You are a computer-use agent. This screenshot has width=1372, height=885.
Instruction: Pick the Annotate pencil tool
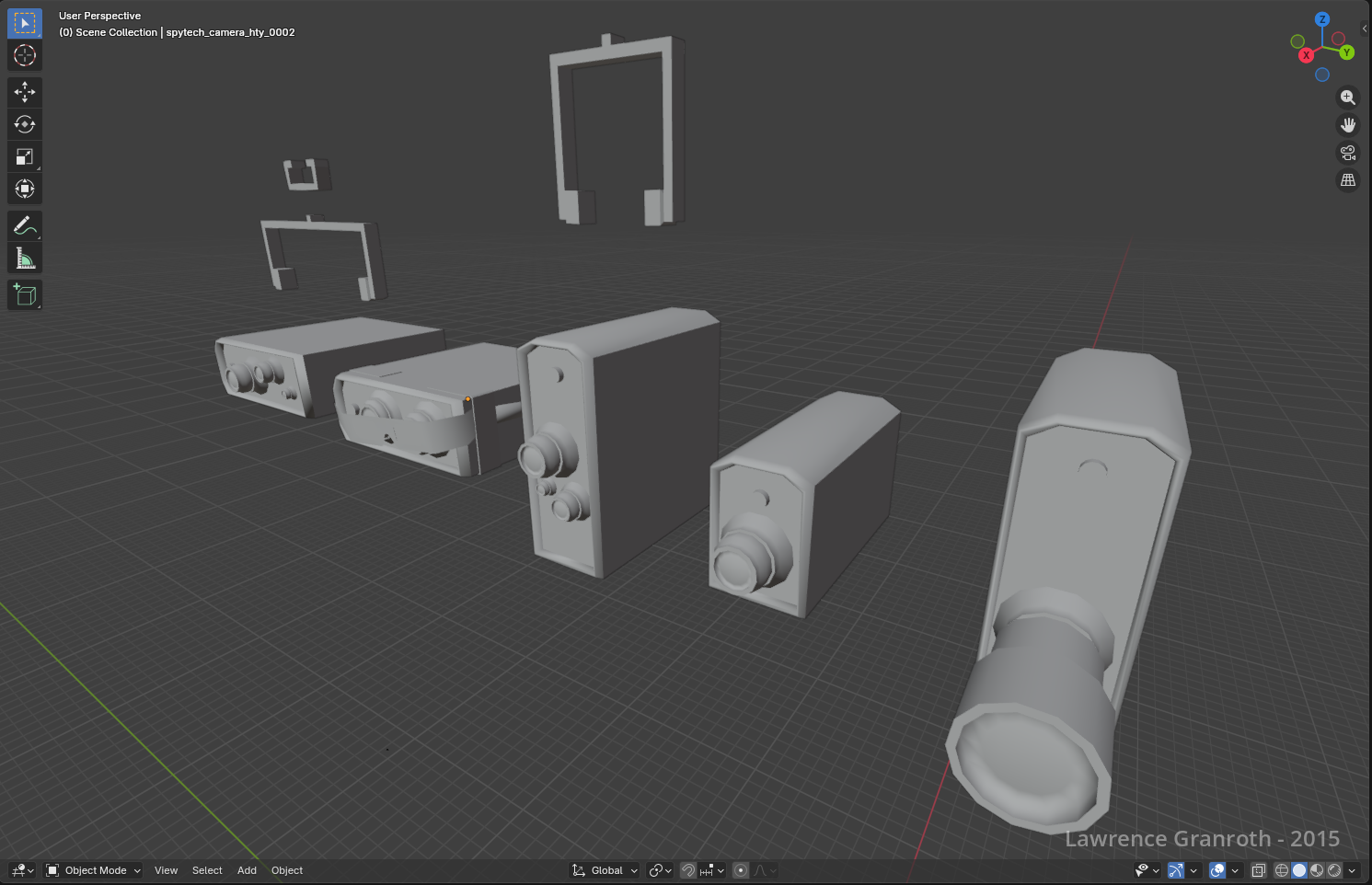25,225
